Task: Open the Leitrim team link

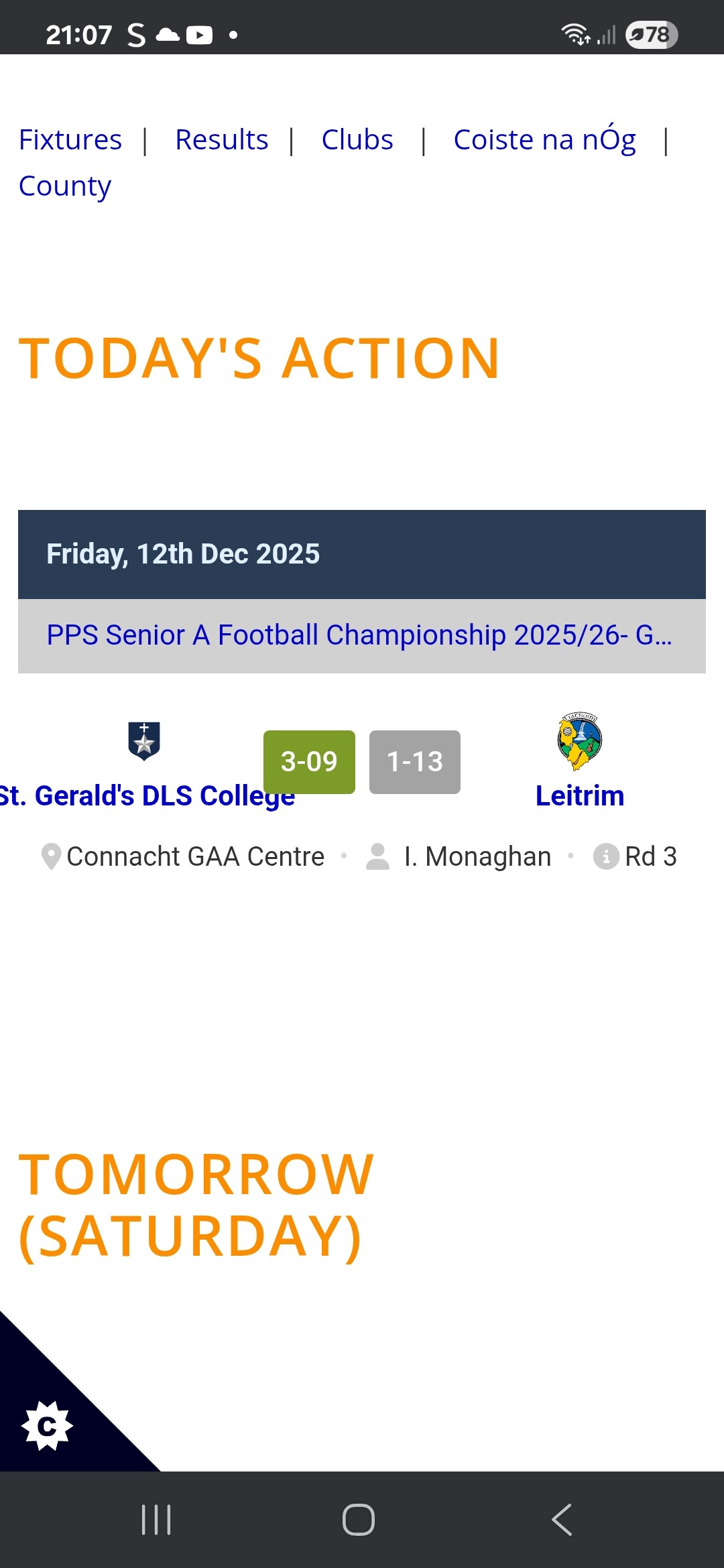Action: 580,796
